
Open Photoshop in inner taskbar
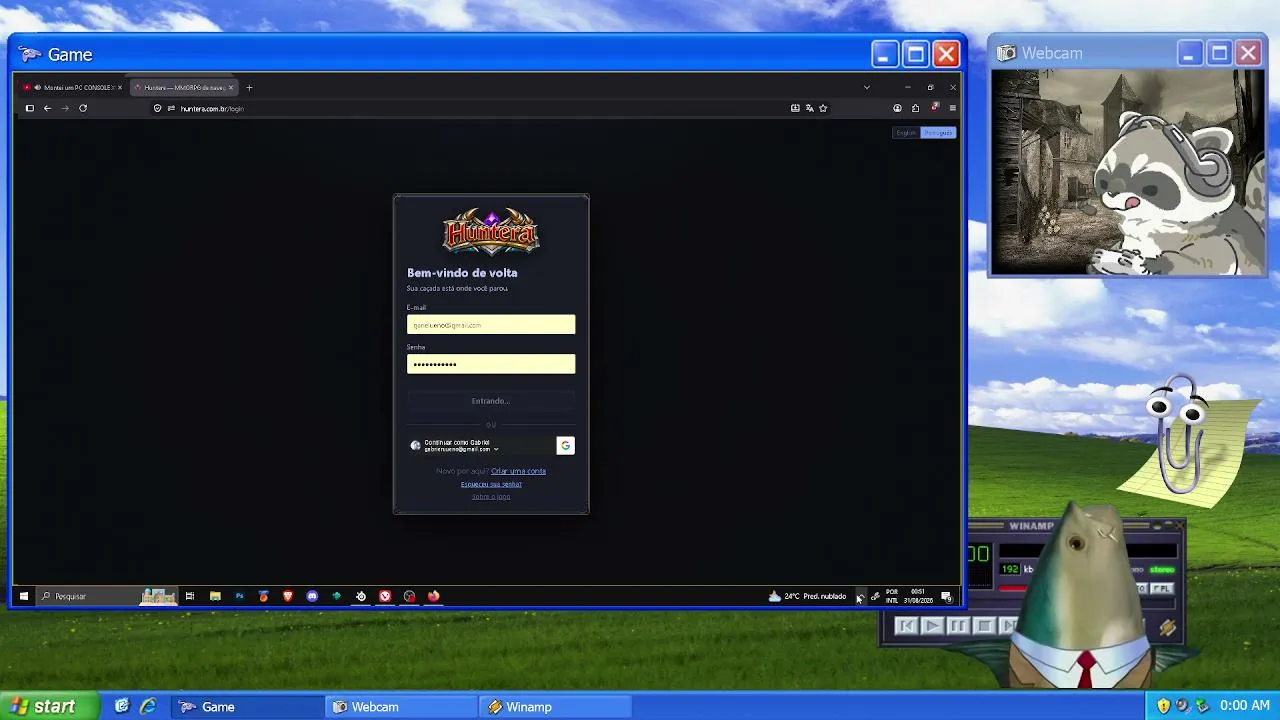click(x=239, y=596)
